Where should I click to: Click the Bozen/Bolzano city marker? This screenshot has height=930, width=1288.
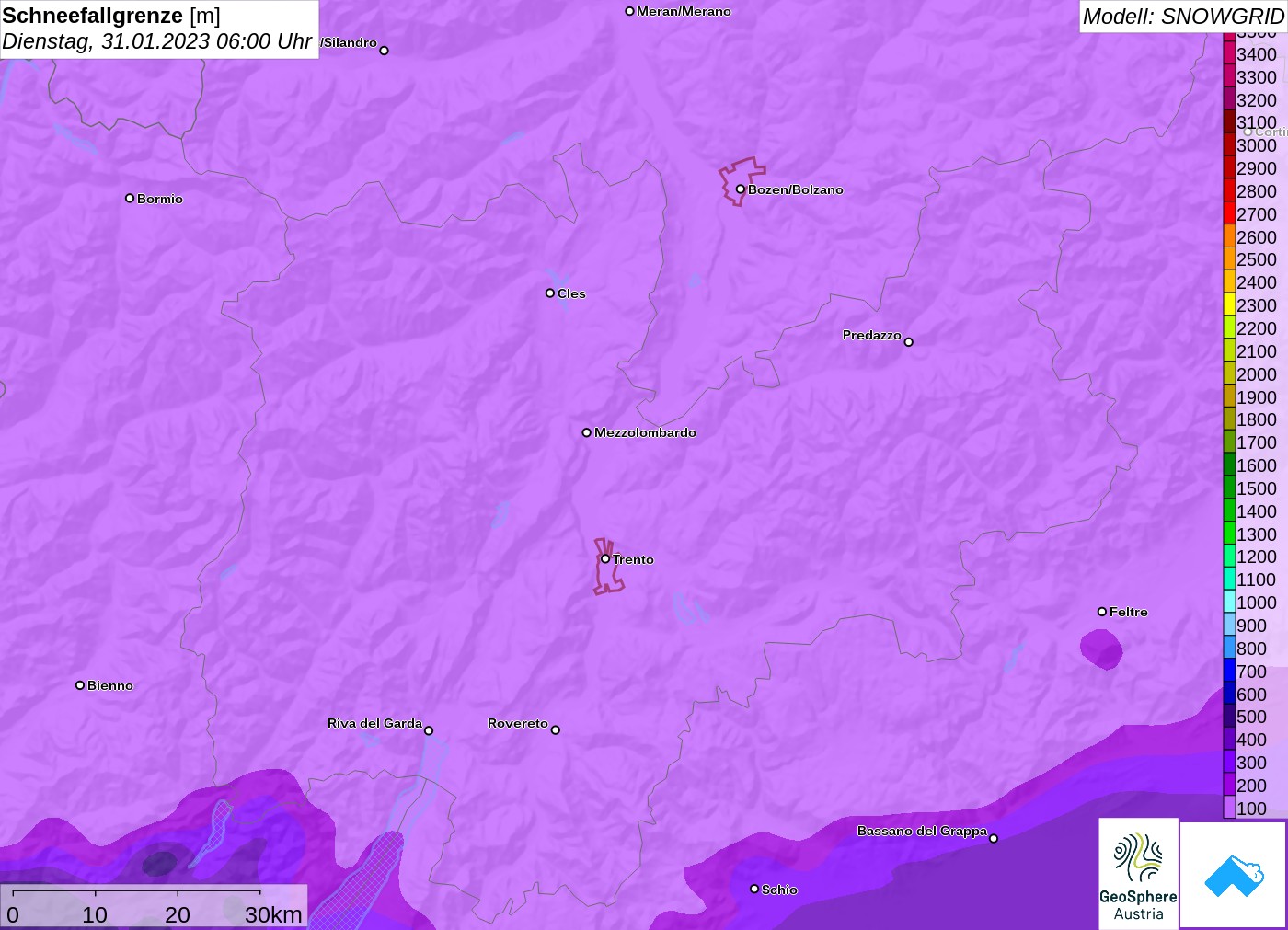pos(740,189)
